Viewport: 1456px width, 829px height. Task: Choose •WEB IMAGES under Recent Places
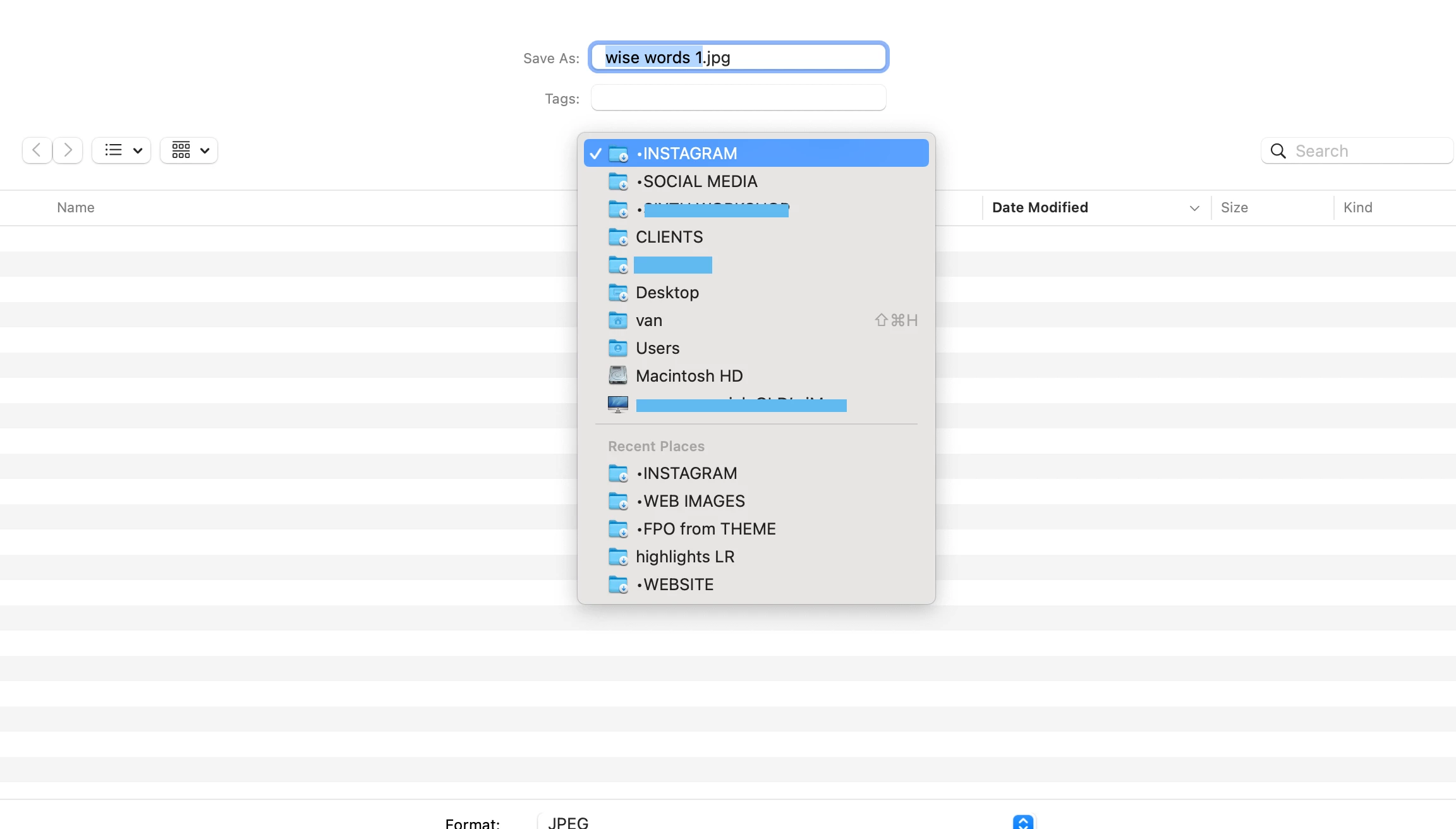pyautogui.click(x=690, y=501)
